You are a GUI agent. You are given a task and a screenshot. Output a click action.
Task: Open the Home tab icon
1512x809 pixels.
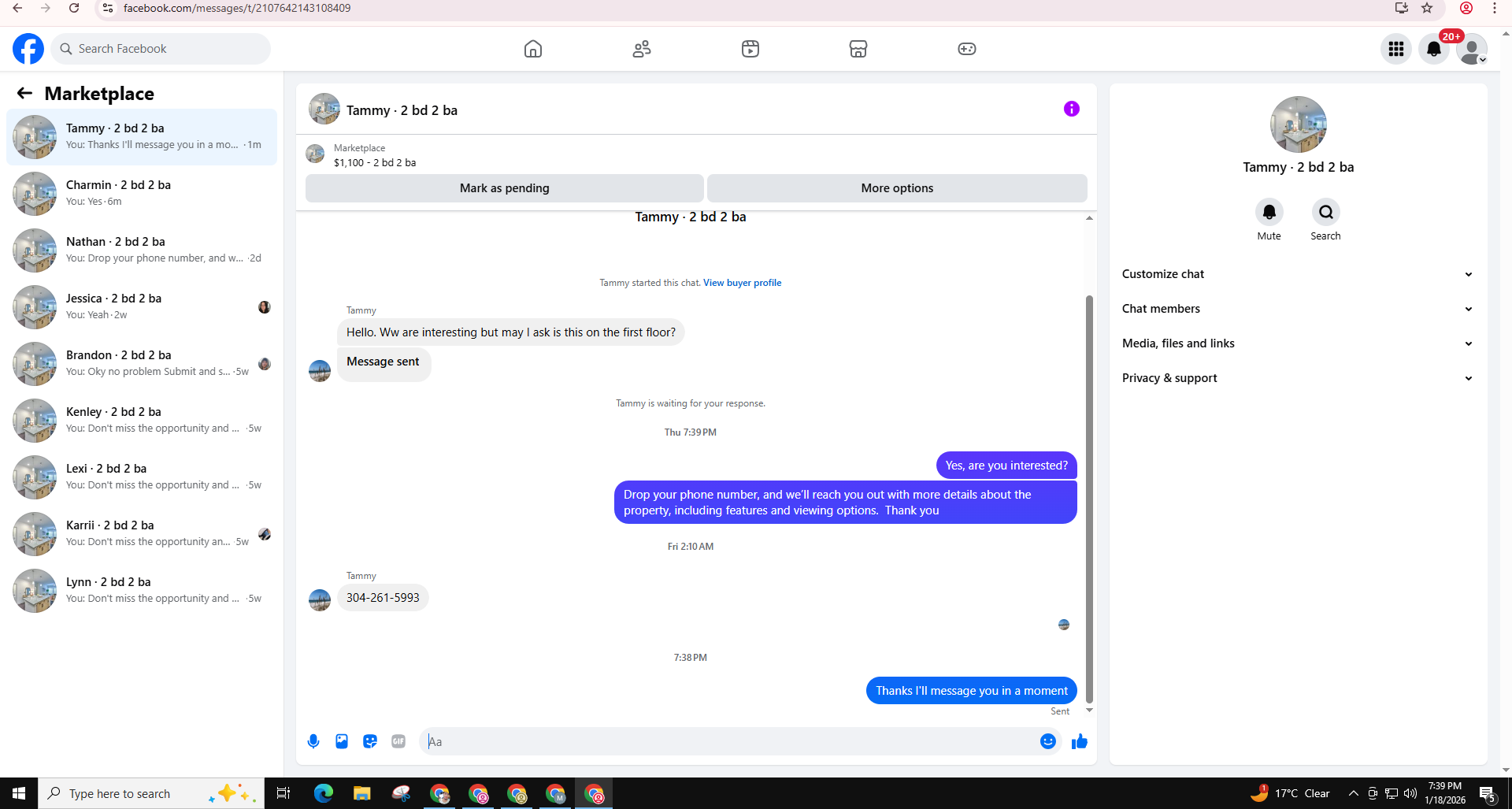coord(533,49)
